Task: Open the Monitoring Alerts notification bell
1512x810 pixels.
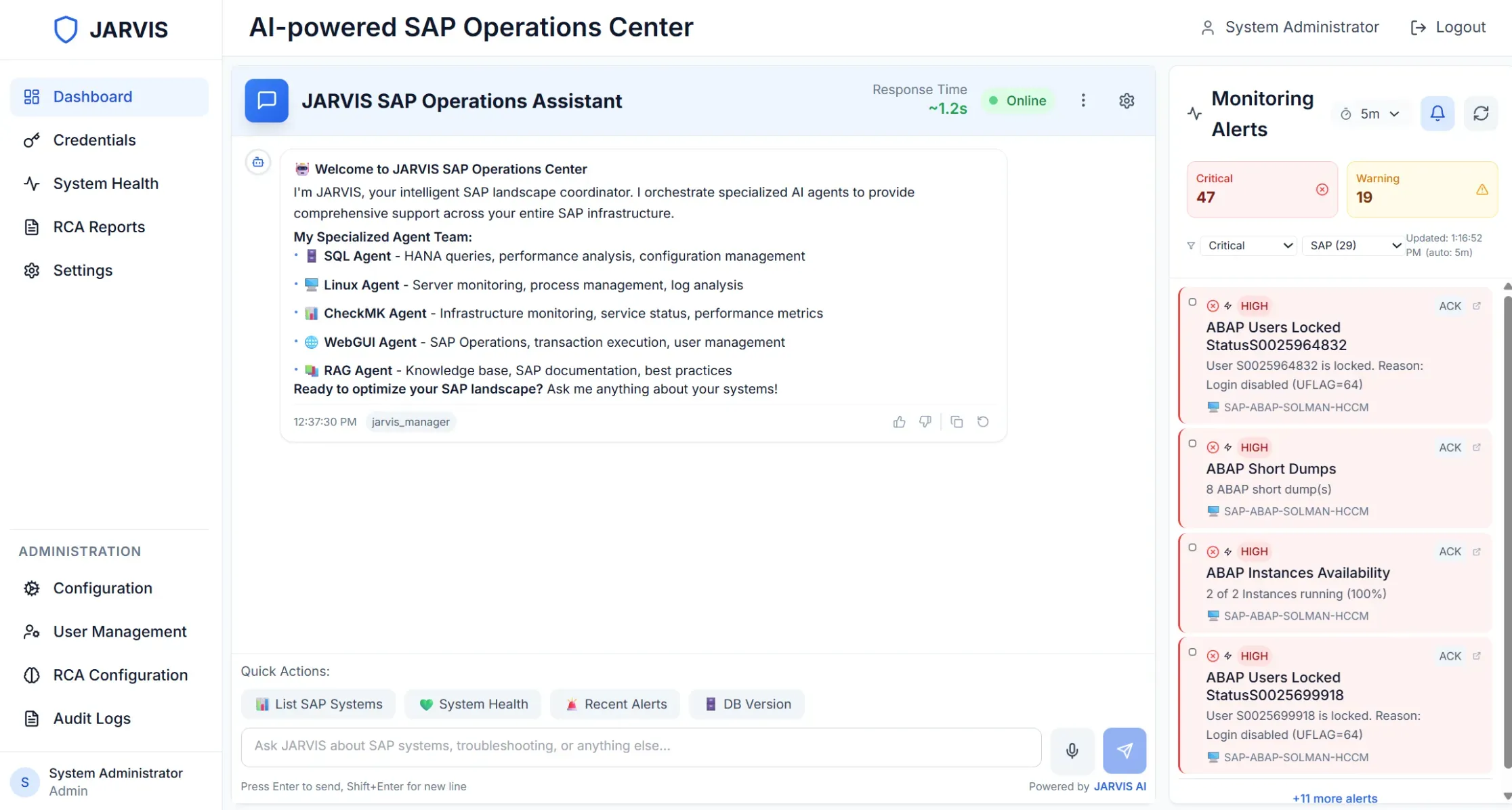Action: point(1437,113)
